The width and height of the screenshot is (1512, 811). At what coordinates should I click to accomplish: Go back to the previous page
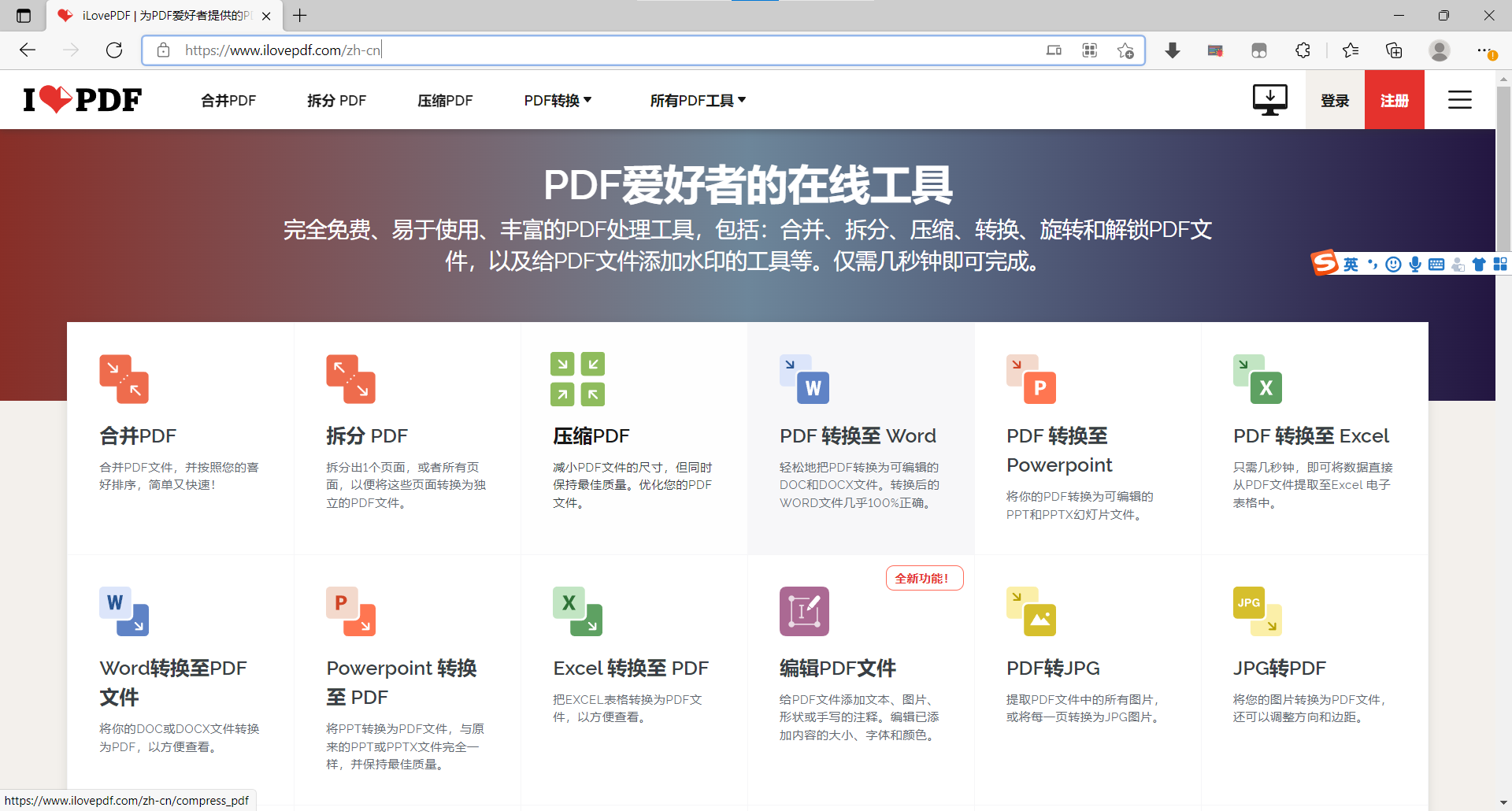coord(28,50)
